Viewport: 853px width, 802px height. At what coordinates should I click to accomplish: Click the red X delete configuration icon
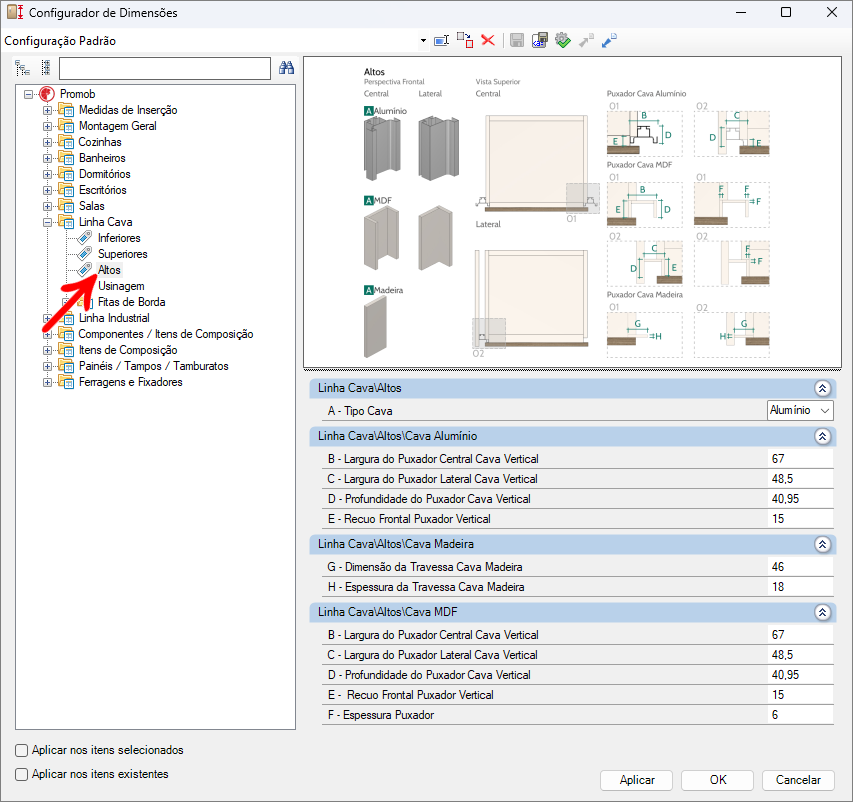(488, 40)
